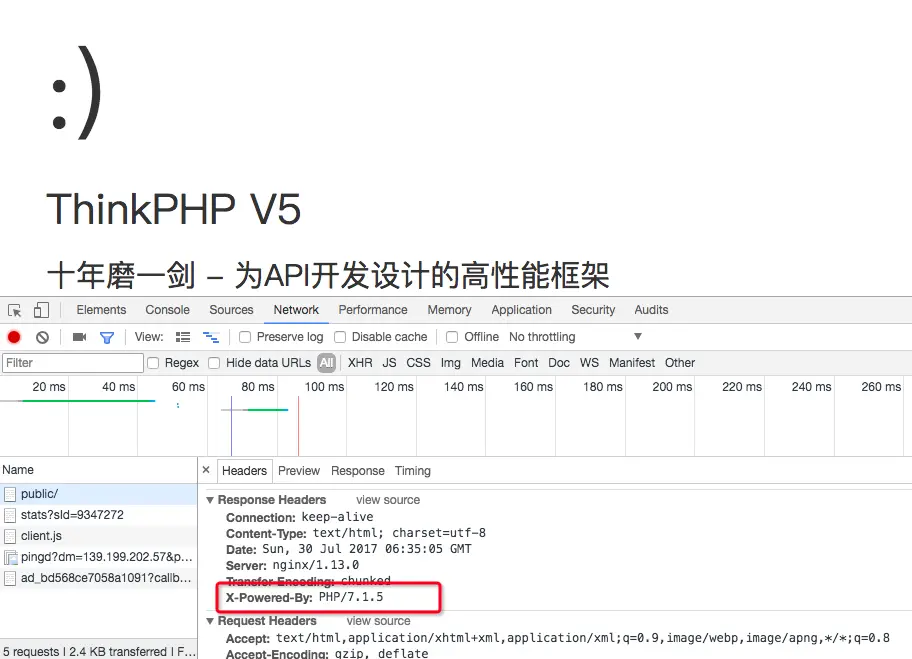Screen dimensions: 912x659
Task: Go to the Security tab
Action: click(593, 310)
